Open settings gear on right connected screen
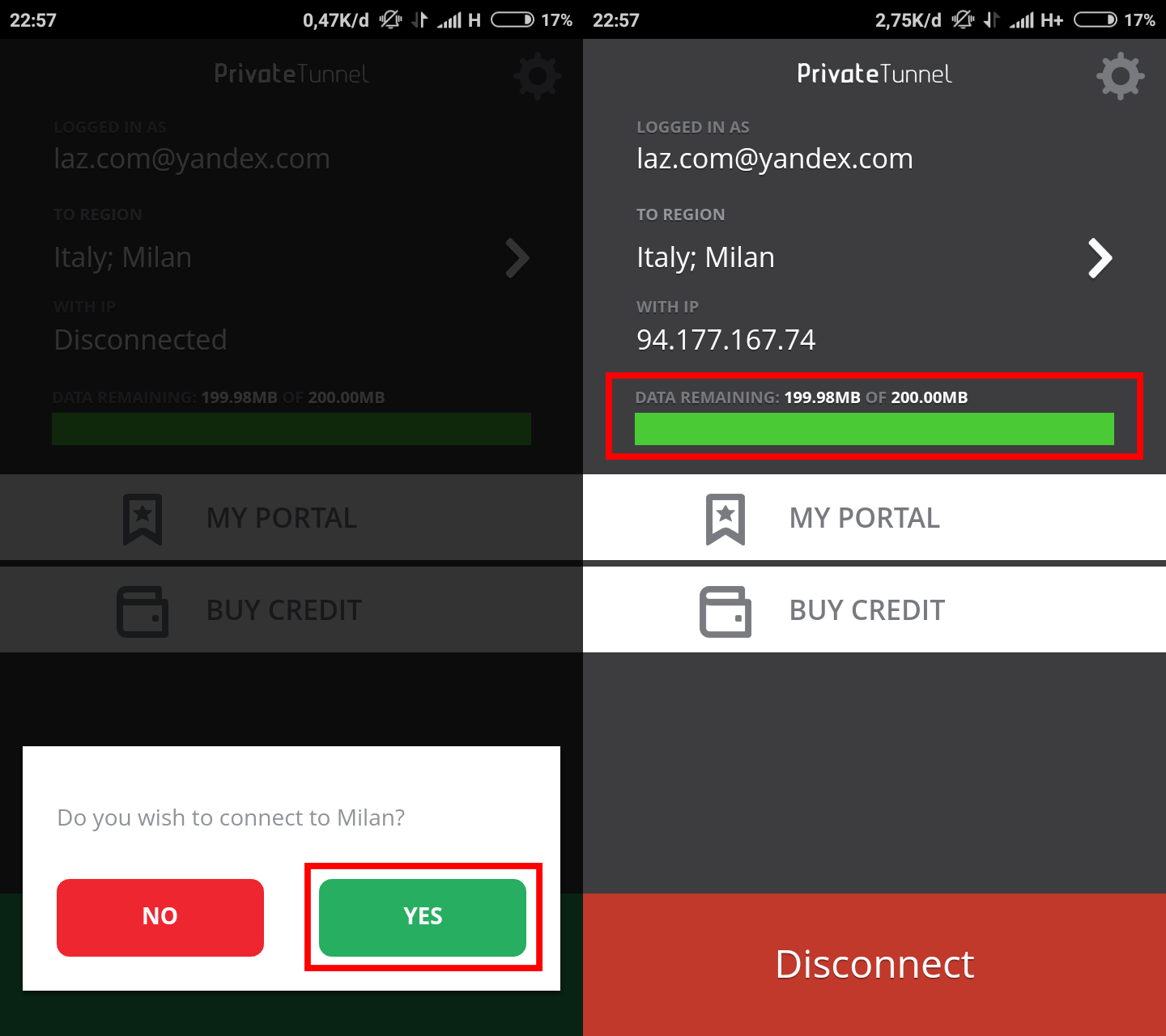 click(x=1120, y=76)
